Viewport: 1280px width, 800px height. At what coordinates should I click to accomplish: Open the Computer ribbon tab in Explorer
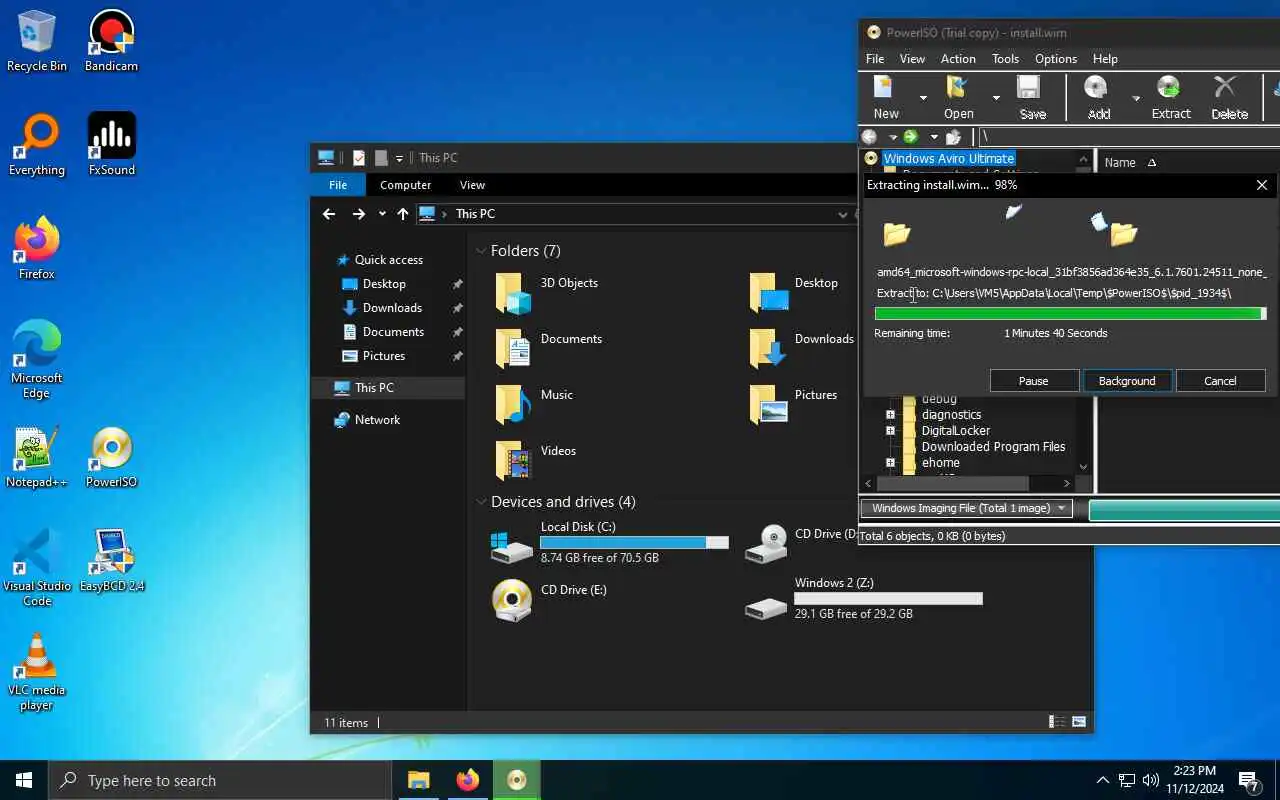tap(405, 185)
